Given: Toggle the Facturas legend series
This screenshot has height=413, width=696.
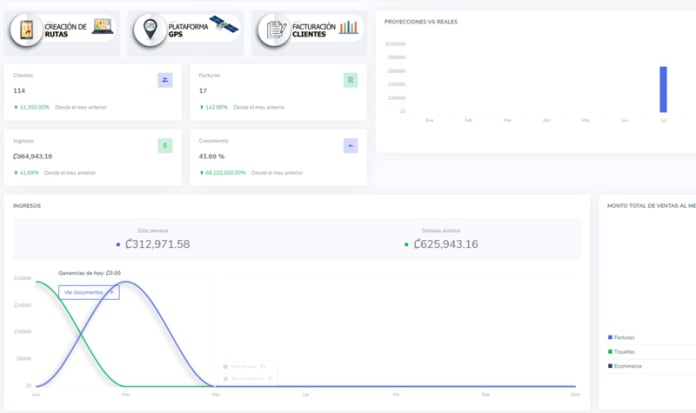Looking at the screenshot, I should [623, 337].
